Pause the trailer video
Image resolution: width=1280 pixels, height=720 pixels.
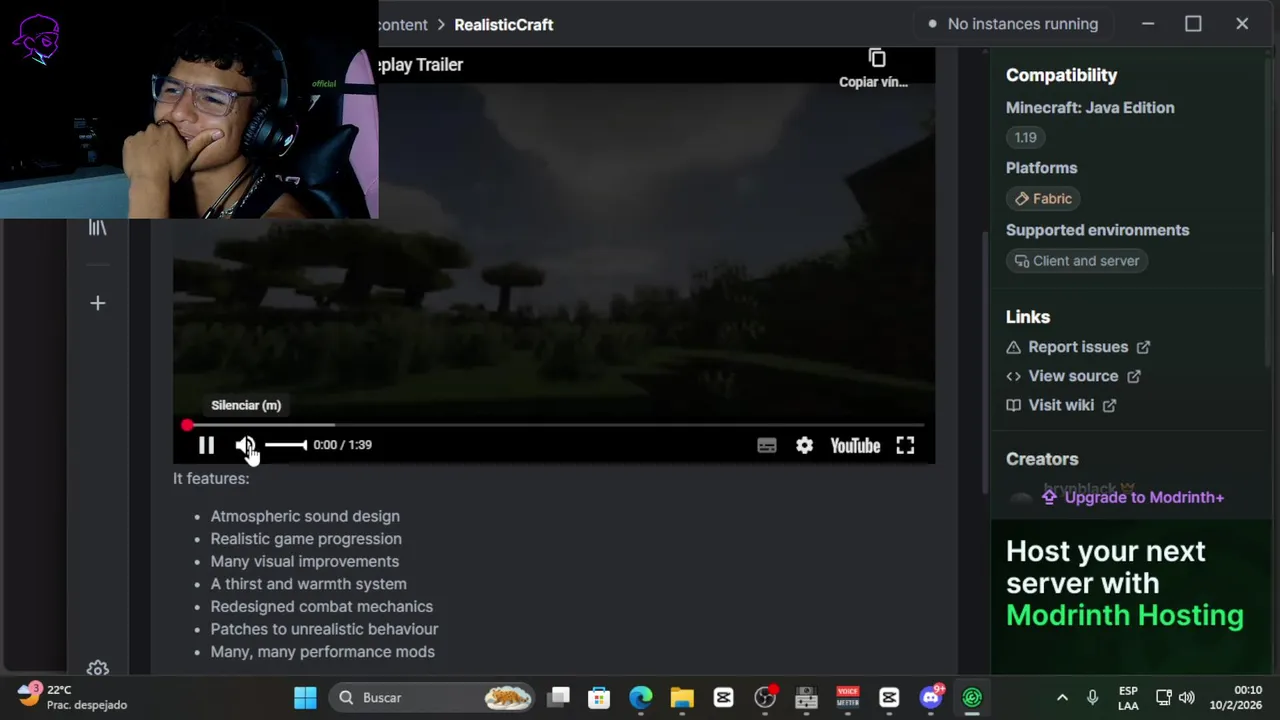click(x=206, y=445)
